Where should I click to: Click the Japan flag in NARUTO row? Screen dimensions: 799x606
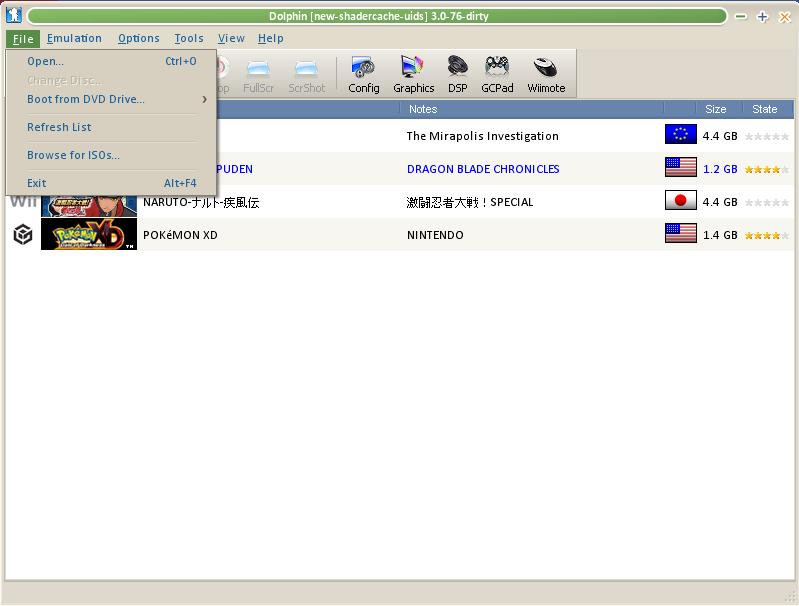tap(680, 200)
